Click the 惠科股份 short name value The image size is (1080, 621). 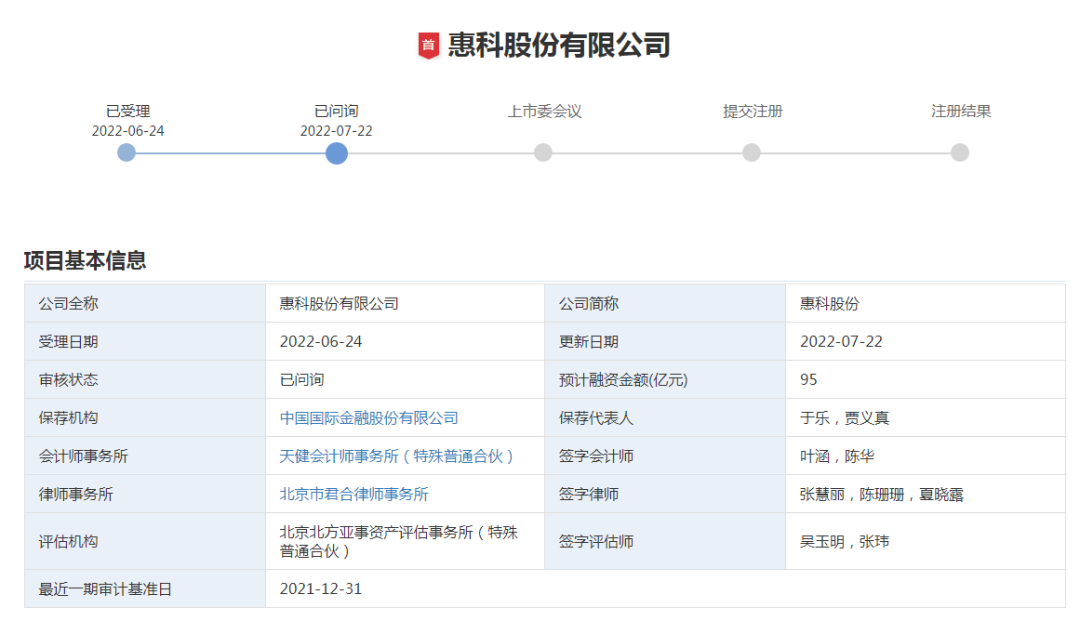tap(829, 304)
